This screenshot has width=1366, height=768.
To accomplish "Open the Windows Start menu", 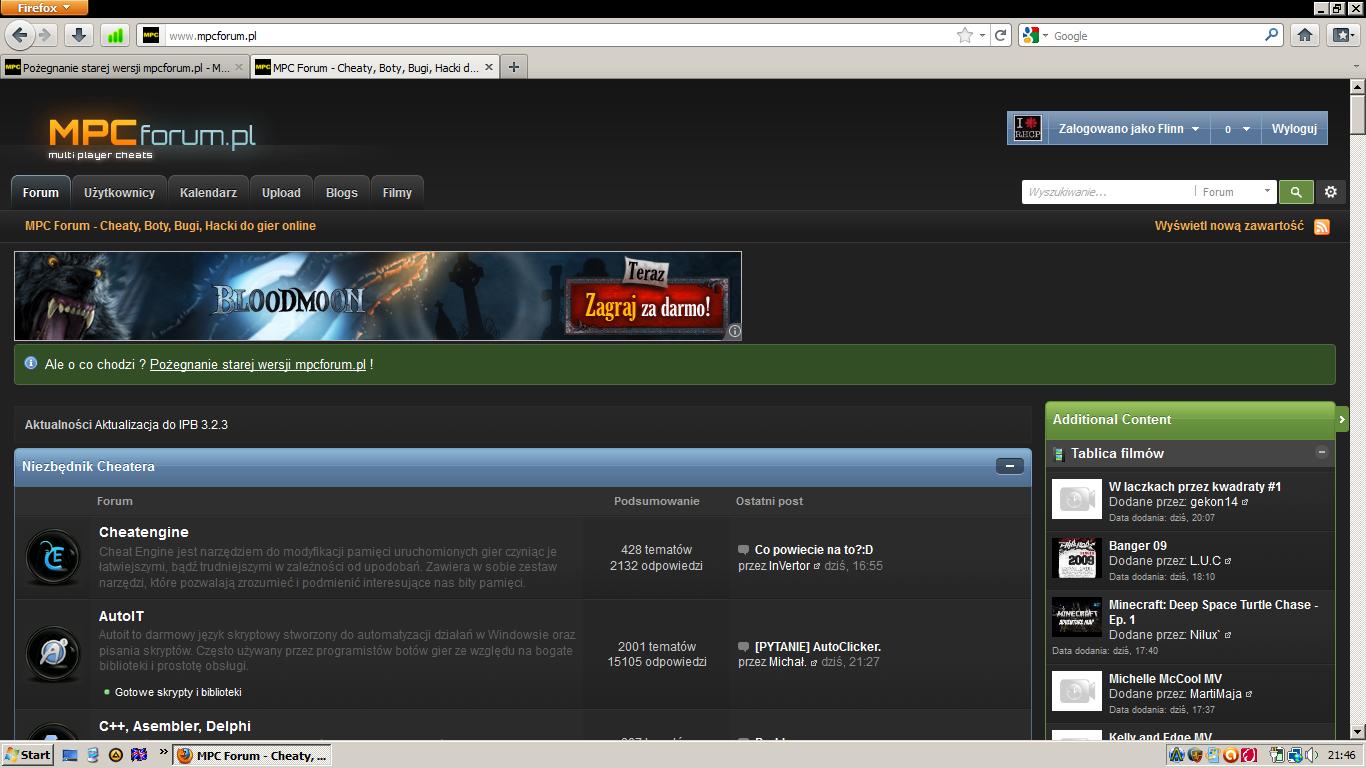I will (28, 755).
